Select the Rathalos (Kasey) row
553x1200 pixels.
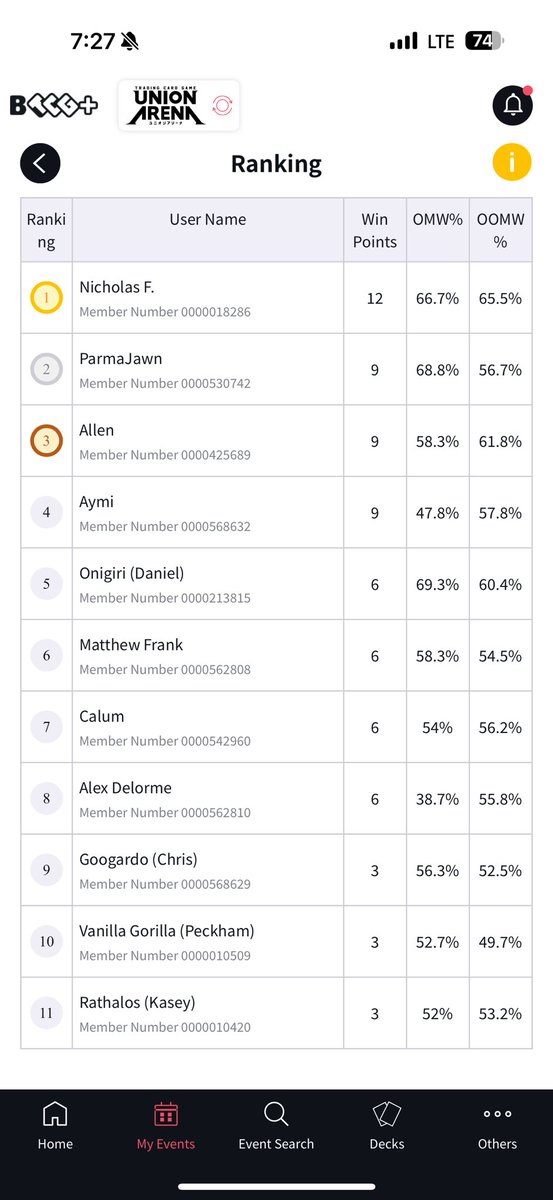tap(276, 1013)
